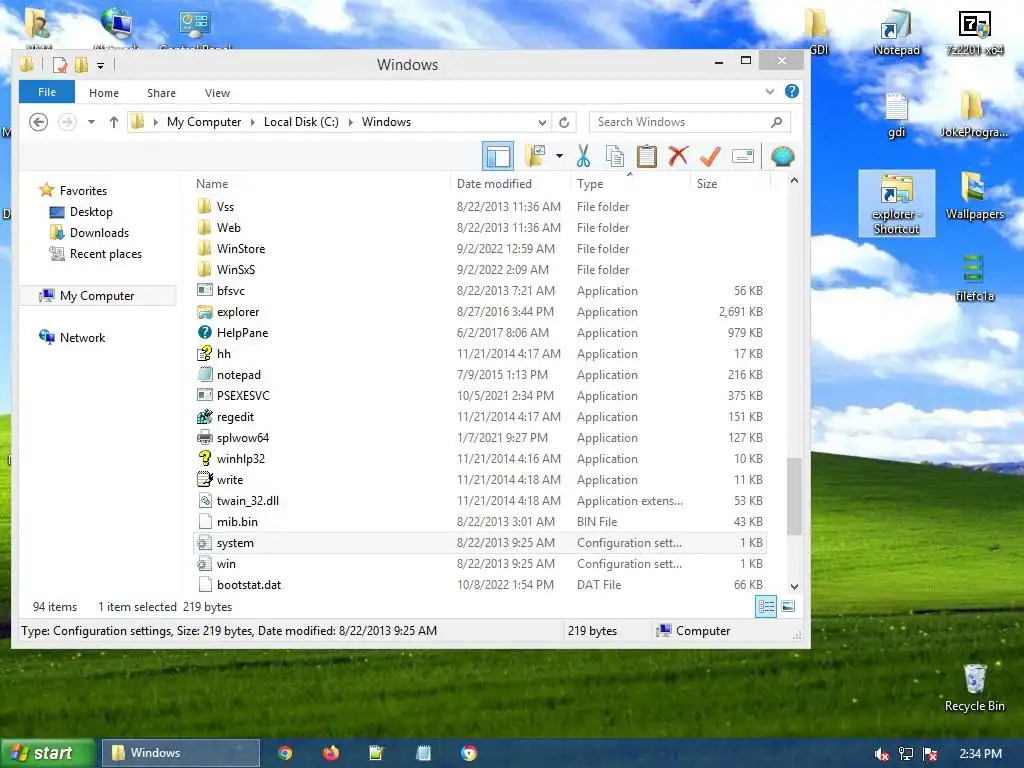
Task: Switch to the Home ribbon tab
Action: pyautogui.click(x=104, y=93)
